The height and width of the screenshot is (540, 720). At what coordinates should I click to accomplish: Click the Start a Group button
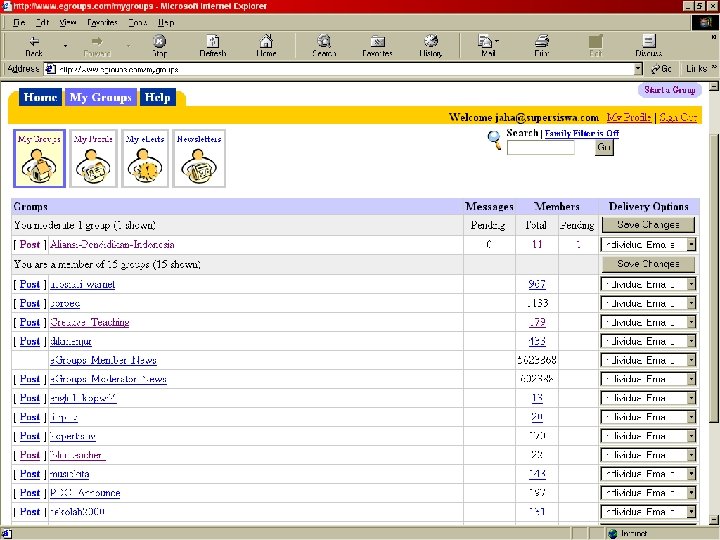coord(669,90)
